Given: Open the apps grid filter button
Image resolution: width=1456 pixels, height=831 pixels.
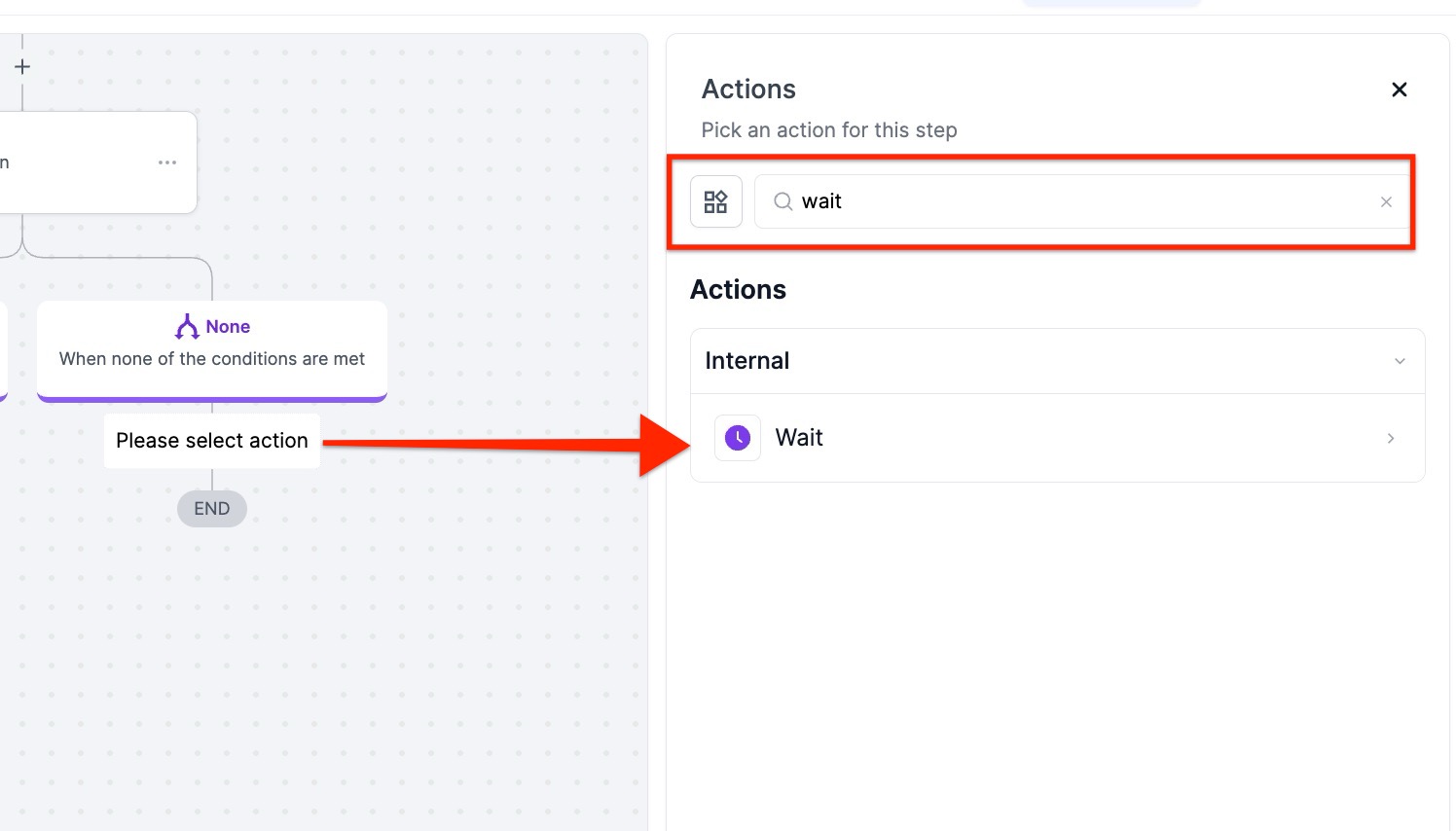Looking at the screenshot, I should click(716, 201).
